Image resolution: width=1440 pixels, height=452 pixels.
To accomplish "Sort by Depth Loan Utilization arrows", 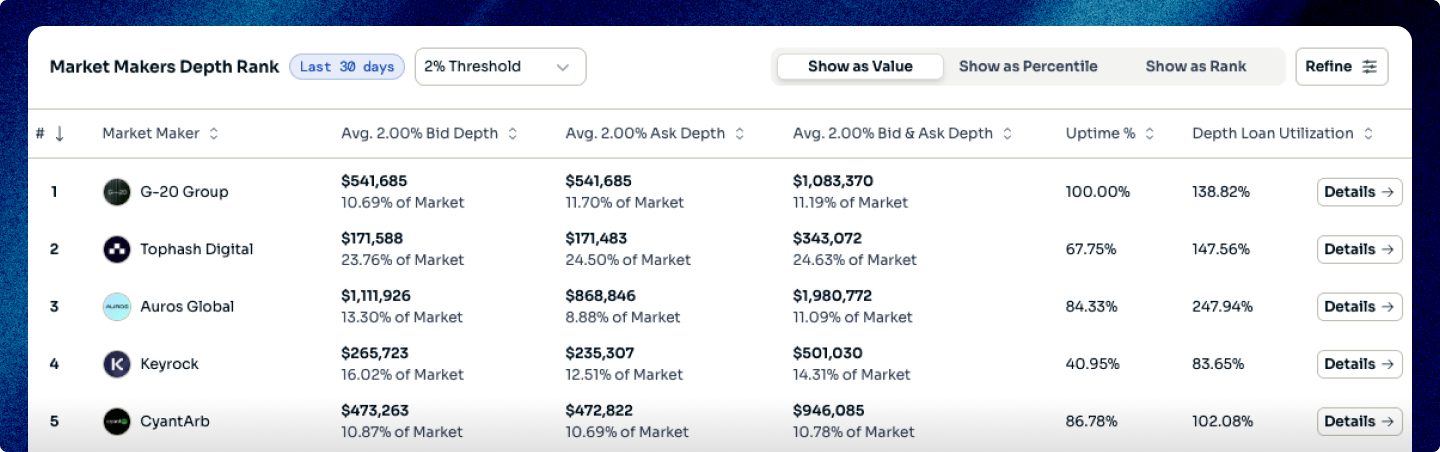I will click(x=1368, y=133).
